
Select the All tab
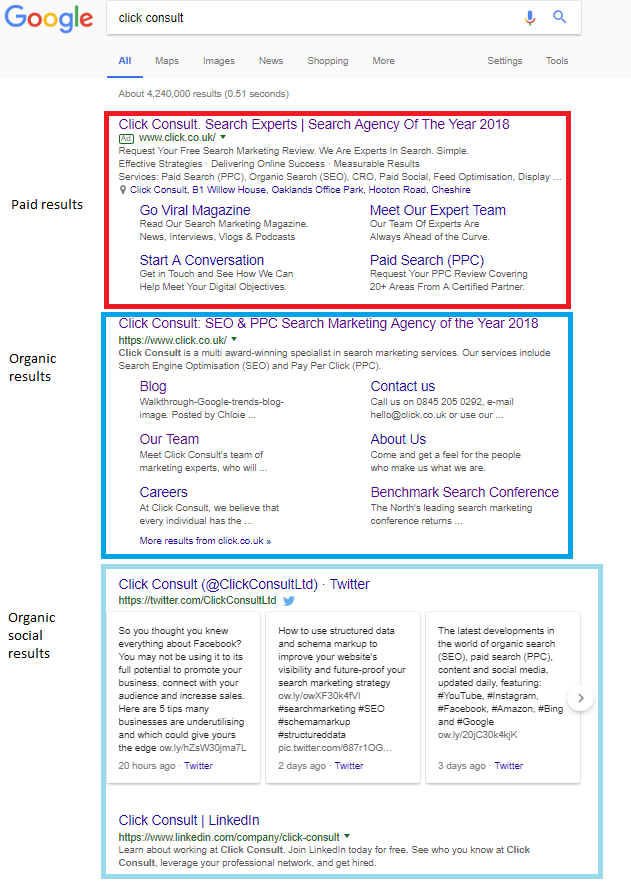point(125,61)
